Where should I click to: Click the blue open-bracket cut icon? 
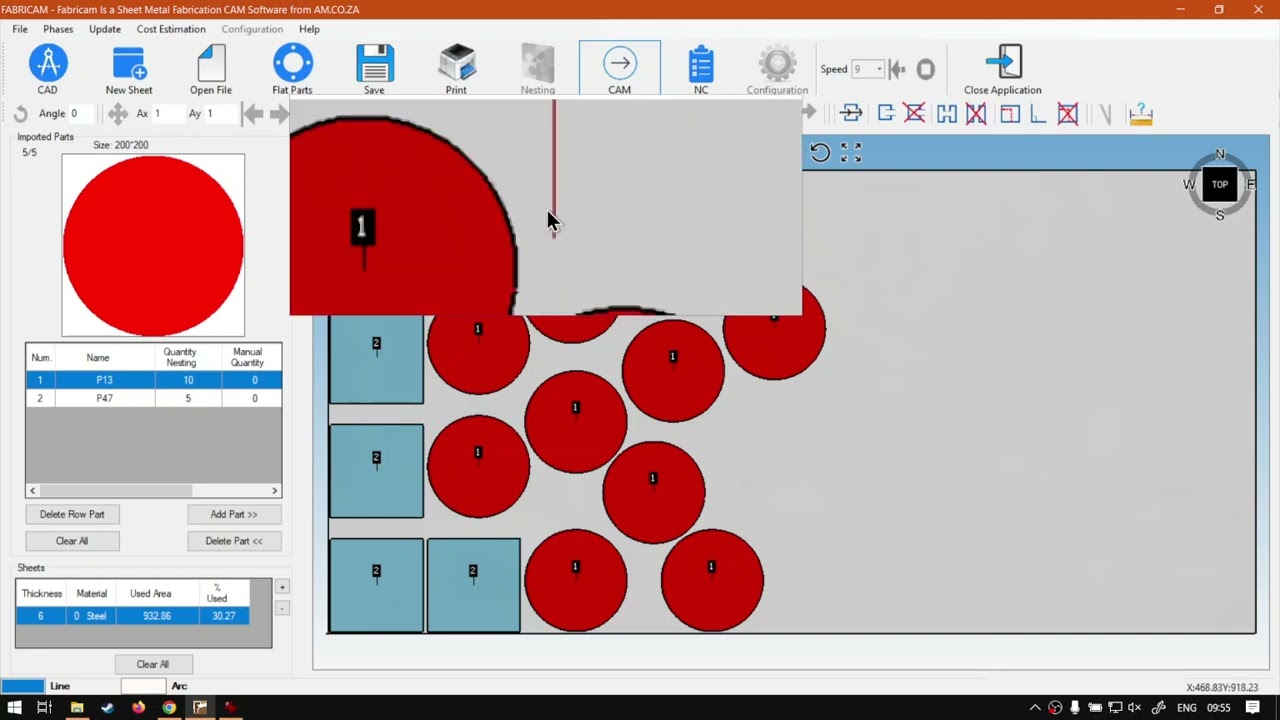[885, 114]
